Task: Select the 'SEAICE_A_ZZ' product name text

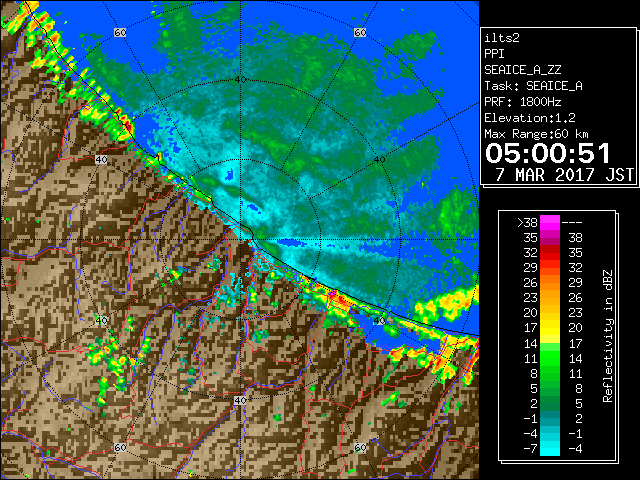Action: pyautogui.click(x=522, y=70)
